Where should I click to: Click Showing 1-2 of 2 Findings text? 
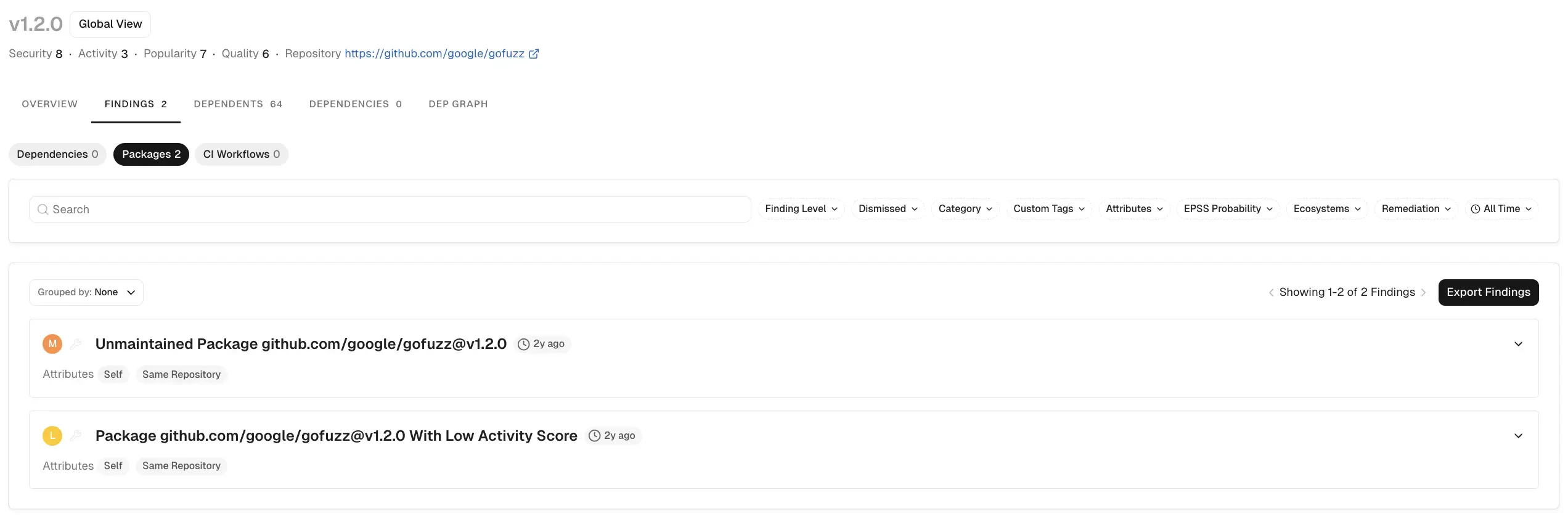coord(1347,292)
